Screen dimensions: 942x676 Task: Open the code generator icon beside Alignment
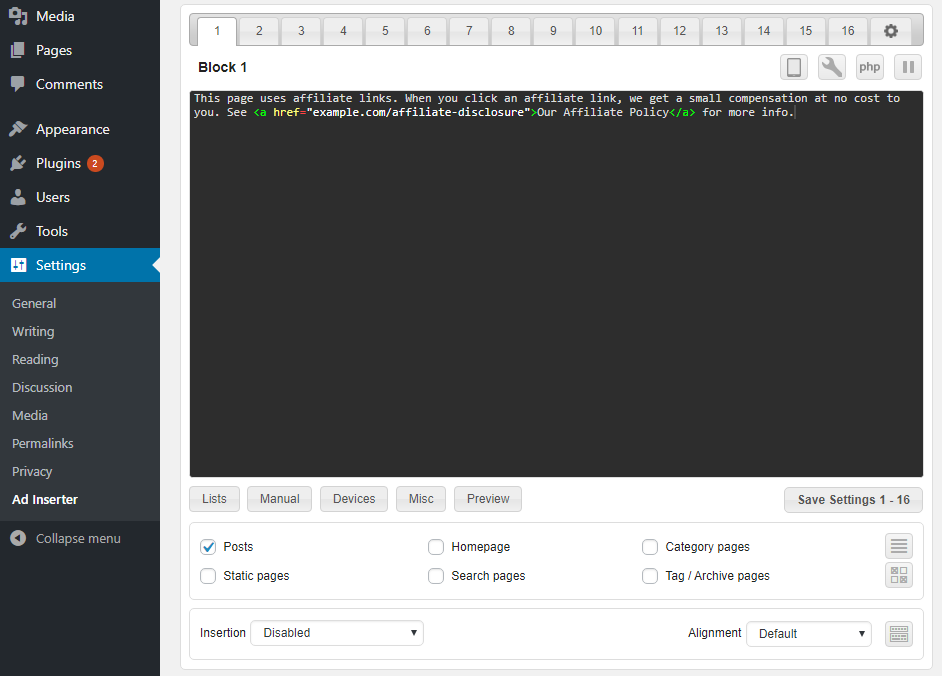pos(898,633)
